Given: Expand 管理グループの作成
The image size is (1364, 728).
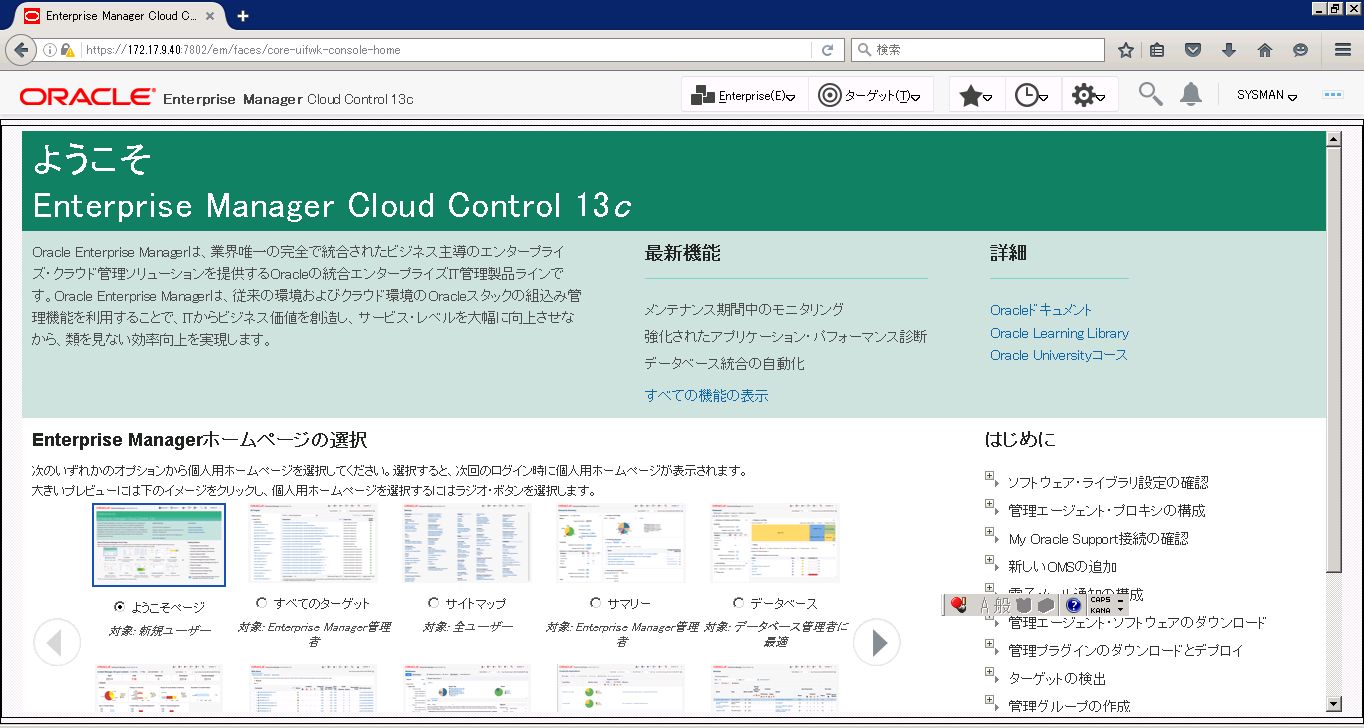Looking at the screenshot, I should [x=990, y=701].
